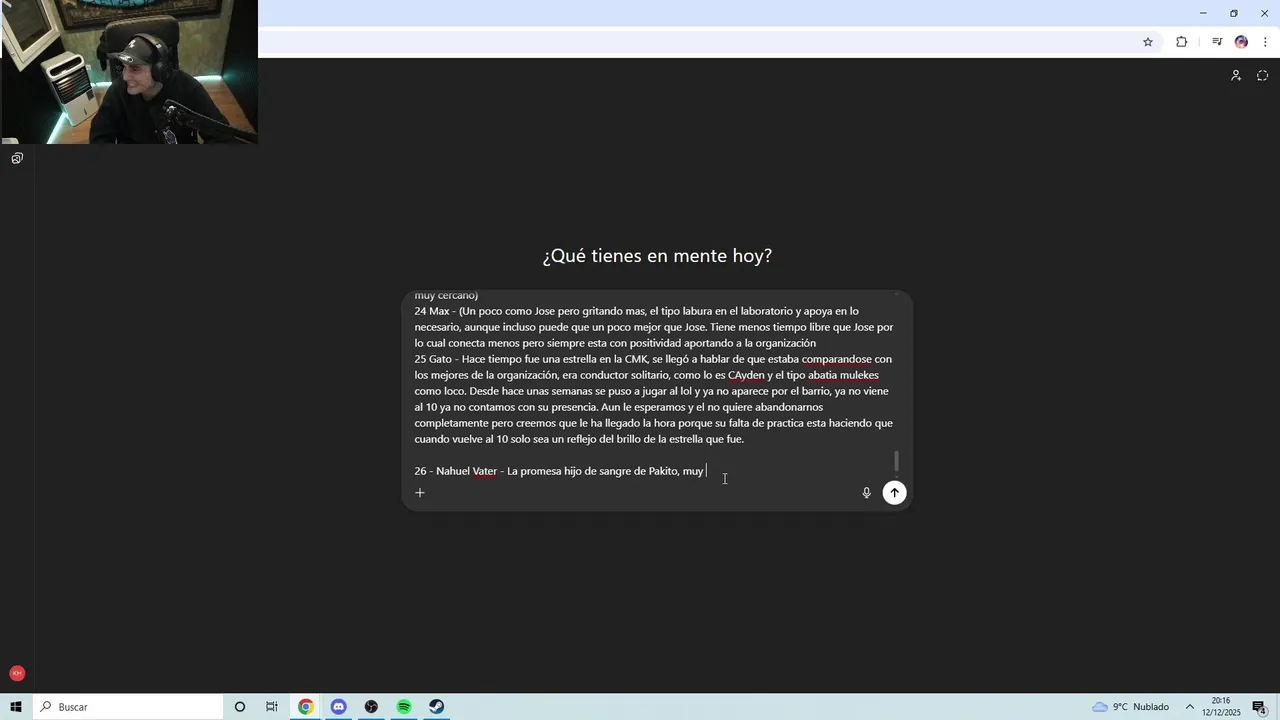Start voice dictation with the microphone icon
This screenshot has width=1280, height=720.
866,492
